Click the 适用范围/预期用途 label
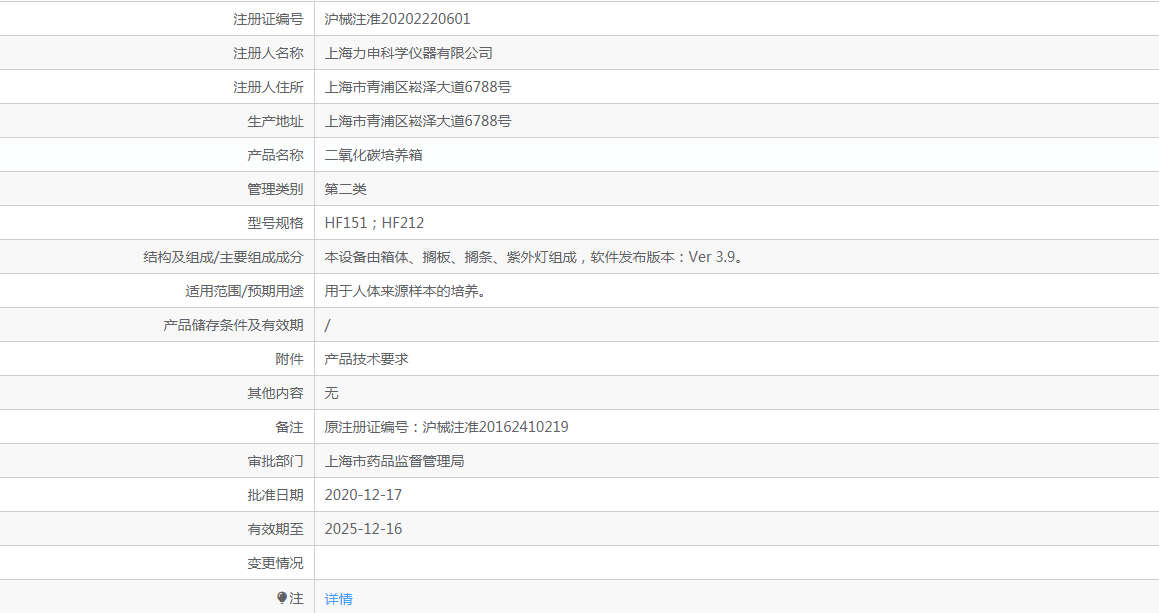 (x=245, y=291)
